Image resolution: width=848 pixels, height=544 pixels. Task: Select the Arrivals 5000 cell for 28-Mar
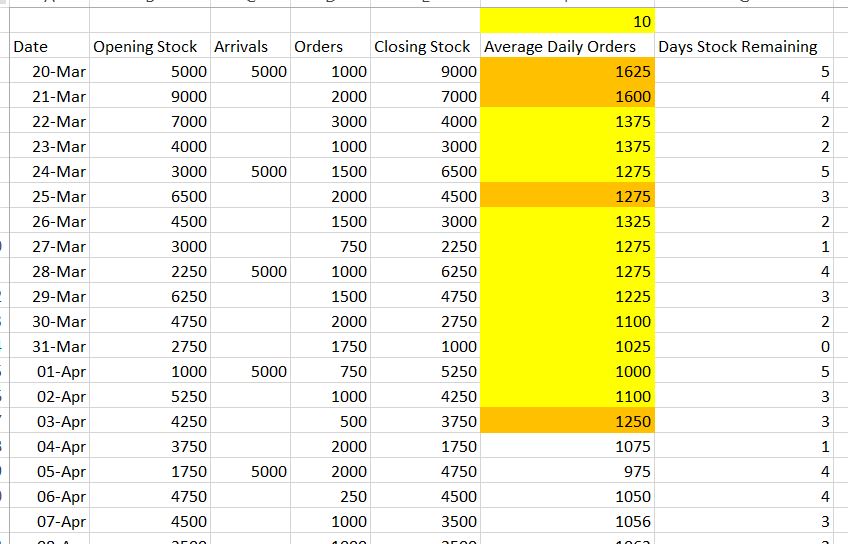tap(250, 271)
